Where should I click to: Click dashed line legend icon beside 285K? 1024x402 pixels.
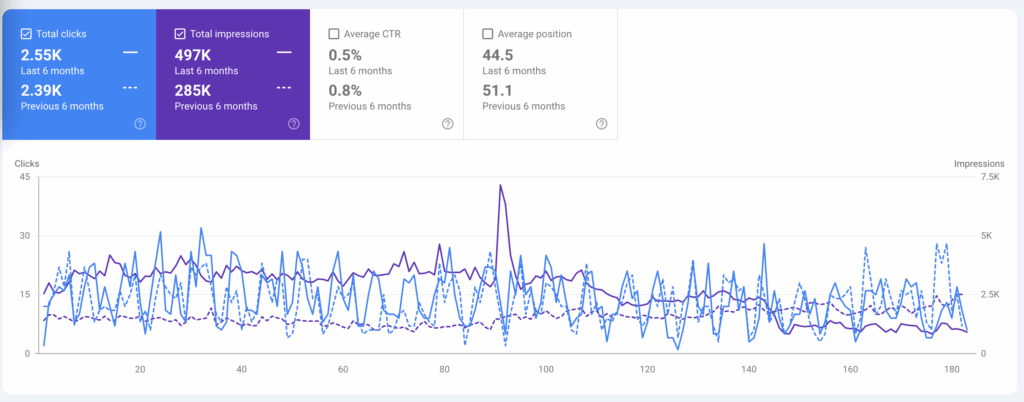click(284, 88)
